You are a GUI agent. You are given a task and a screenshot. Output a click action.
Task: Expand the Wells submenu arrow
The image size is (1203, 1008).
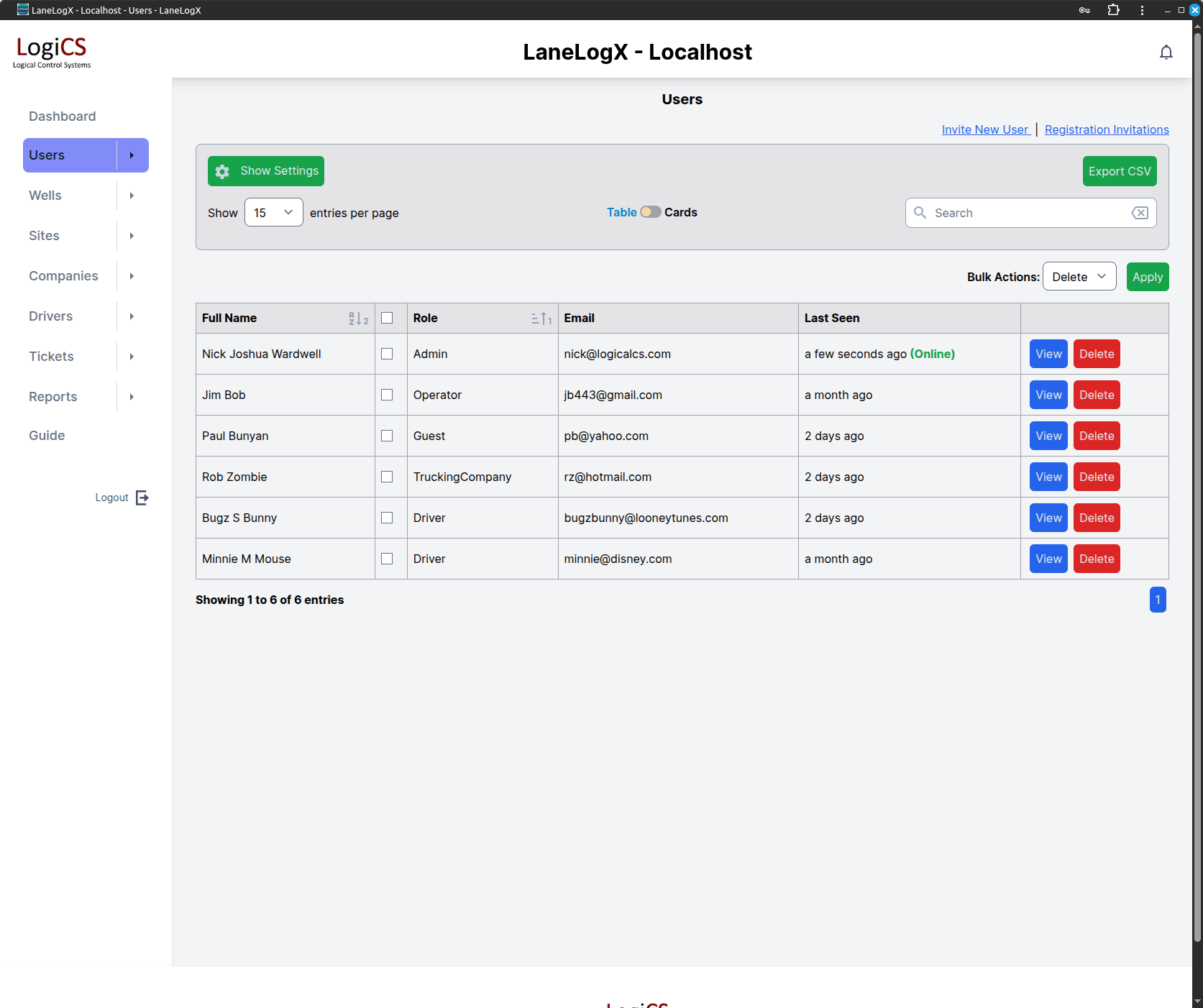tap(132, 196)
